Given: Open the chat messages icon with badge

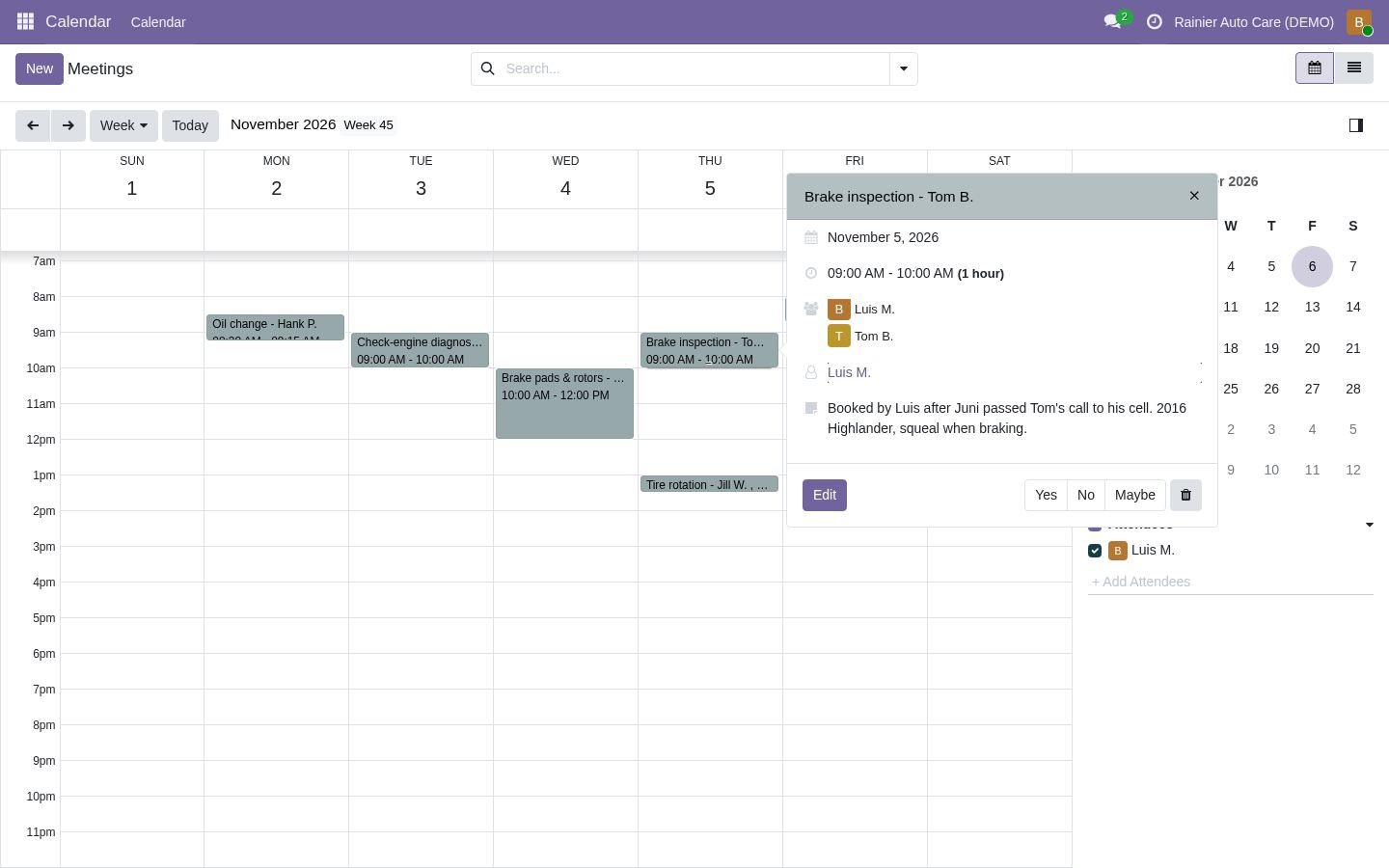Looking at the screenshot, I should coord(1113,21).
